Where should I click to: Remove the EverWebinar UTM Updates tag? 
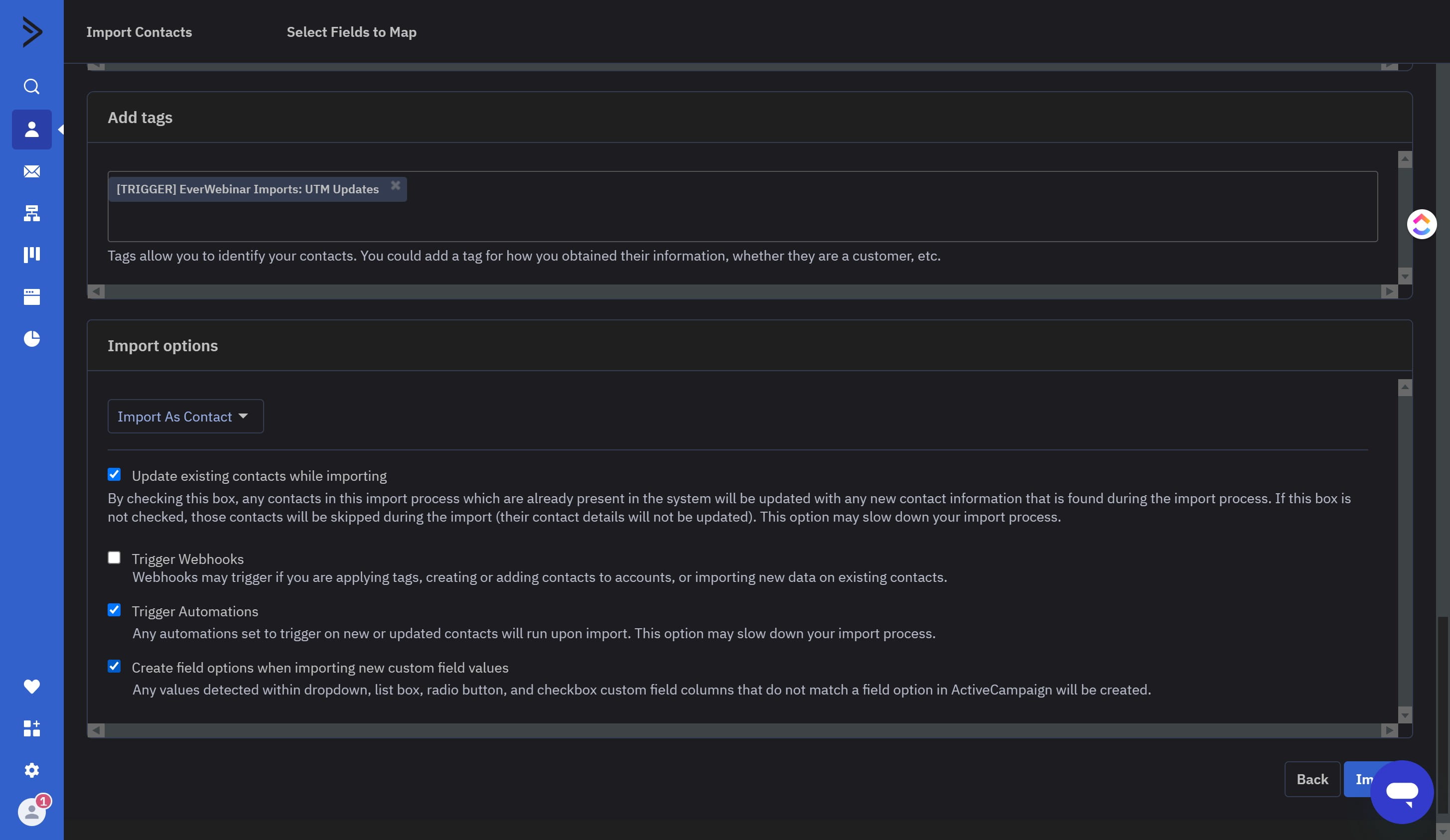tap(396, 185)
